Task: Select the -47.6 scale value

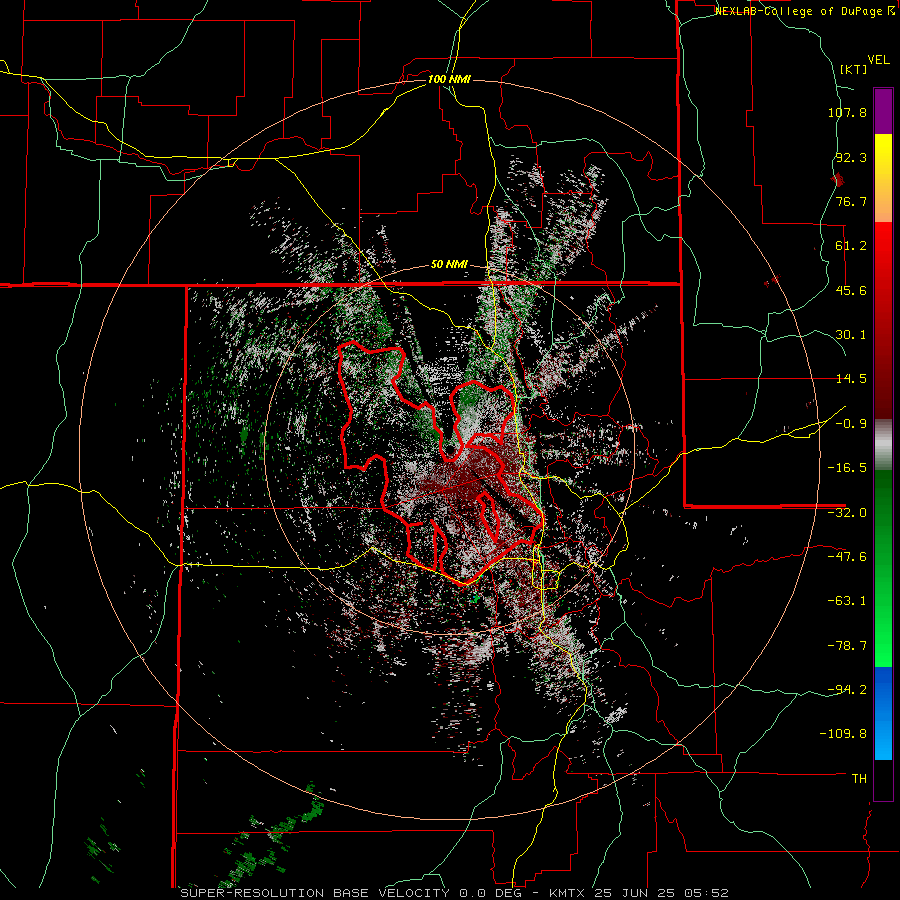Action: pos(847,557)
